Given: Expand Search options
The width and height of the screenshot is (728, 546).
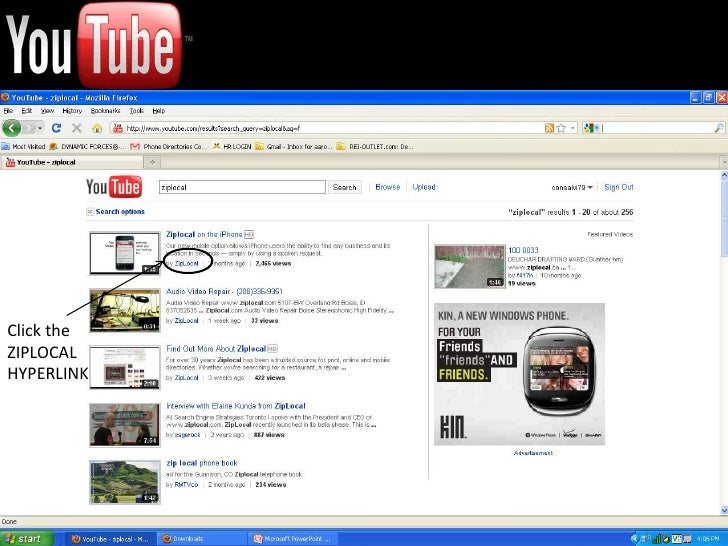Looking at the screenshot, I should (116, 212).
